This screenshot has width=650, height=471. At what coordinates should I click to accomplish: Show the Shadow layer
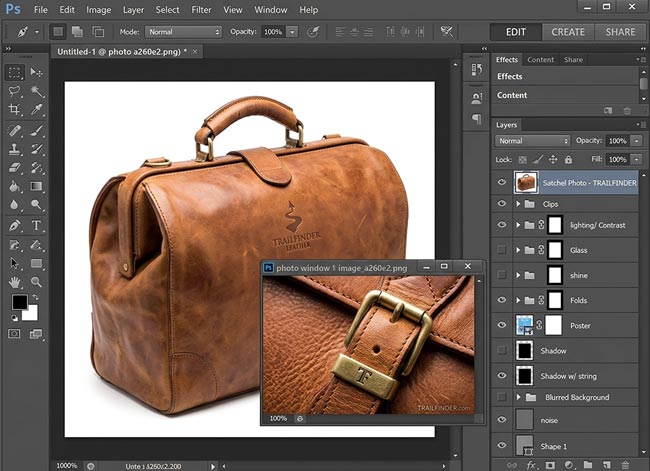point(502,350)
